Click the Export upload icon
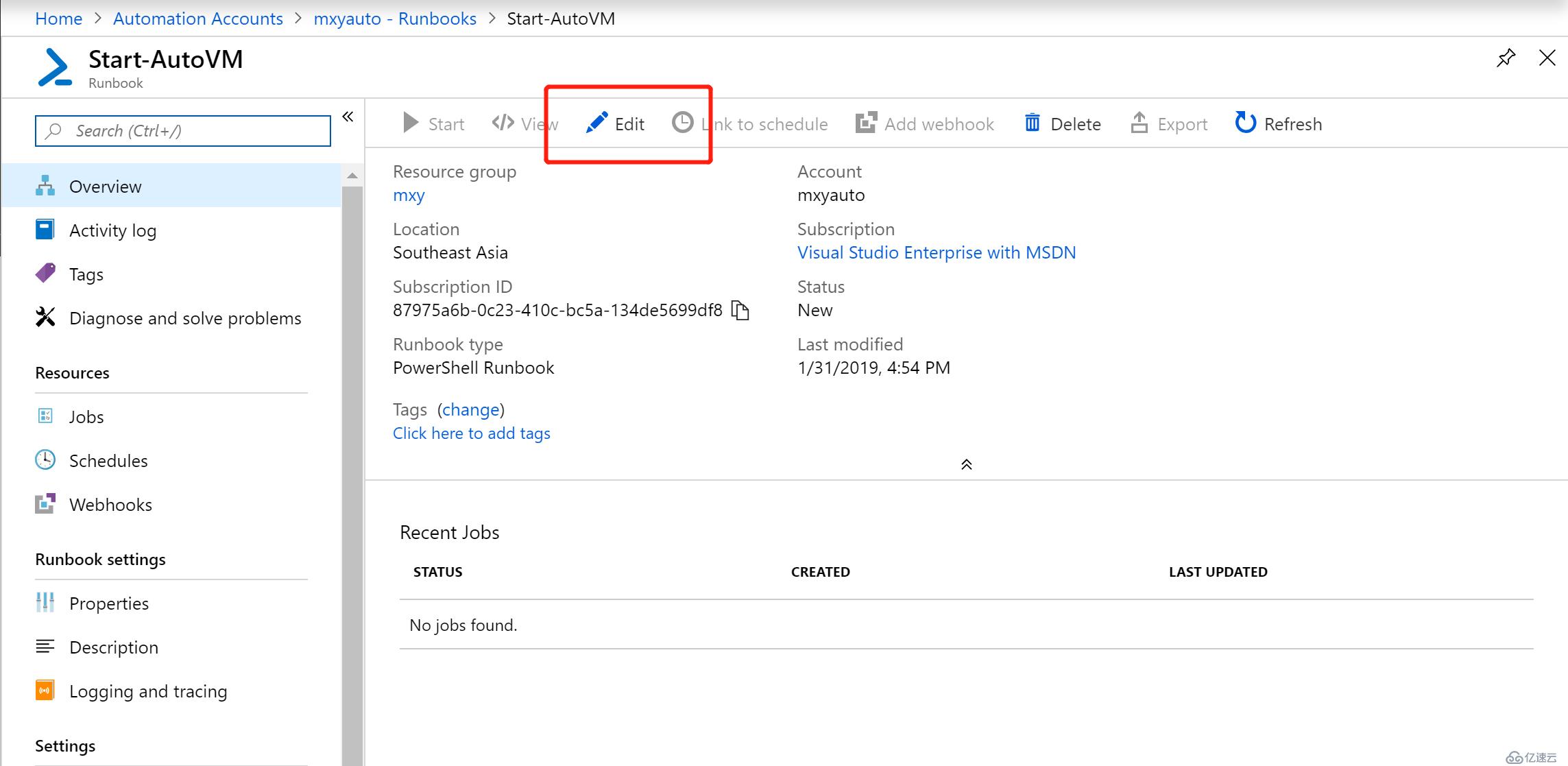Viewport: 1568px width, 766px height. (x=1139, y=123)
